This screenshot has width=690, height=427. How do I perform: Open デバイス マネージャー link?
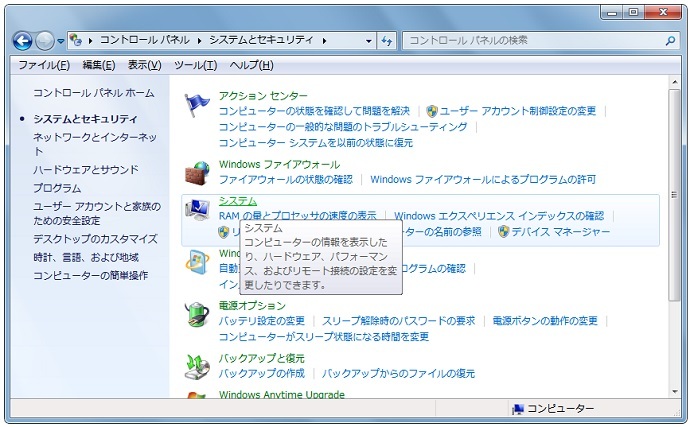point(561,232)
